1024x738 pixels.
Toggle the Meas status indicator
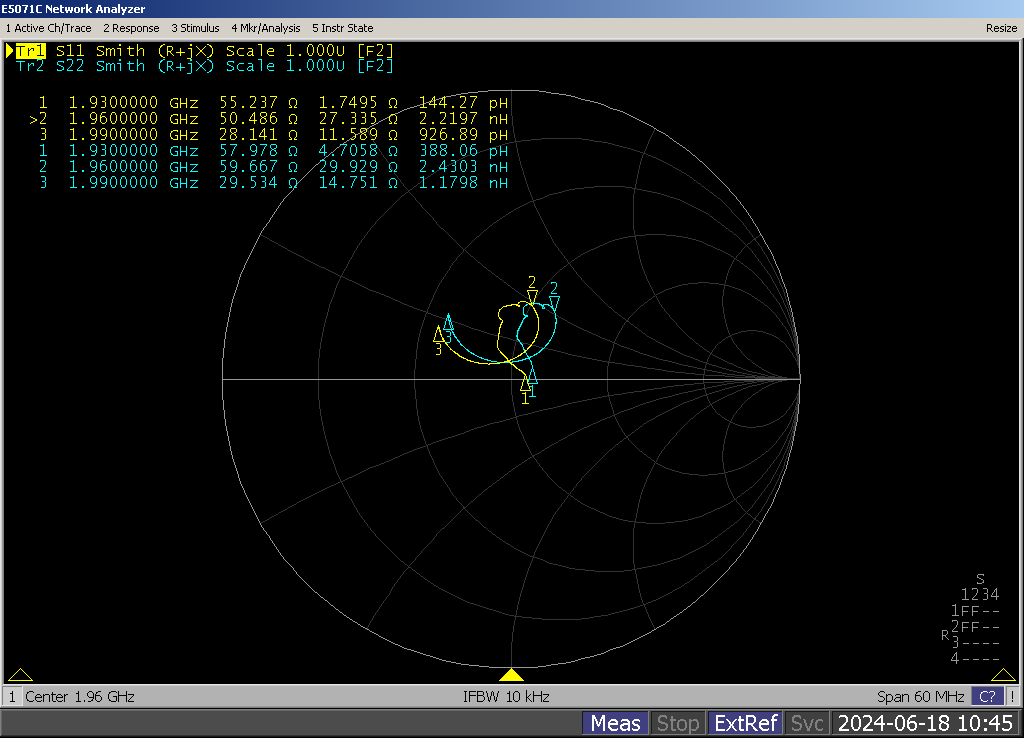pos(615,723)
